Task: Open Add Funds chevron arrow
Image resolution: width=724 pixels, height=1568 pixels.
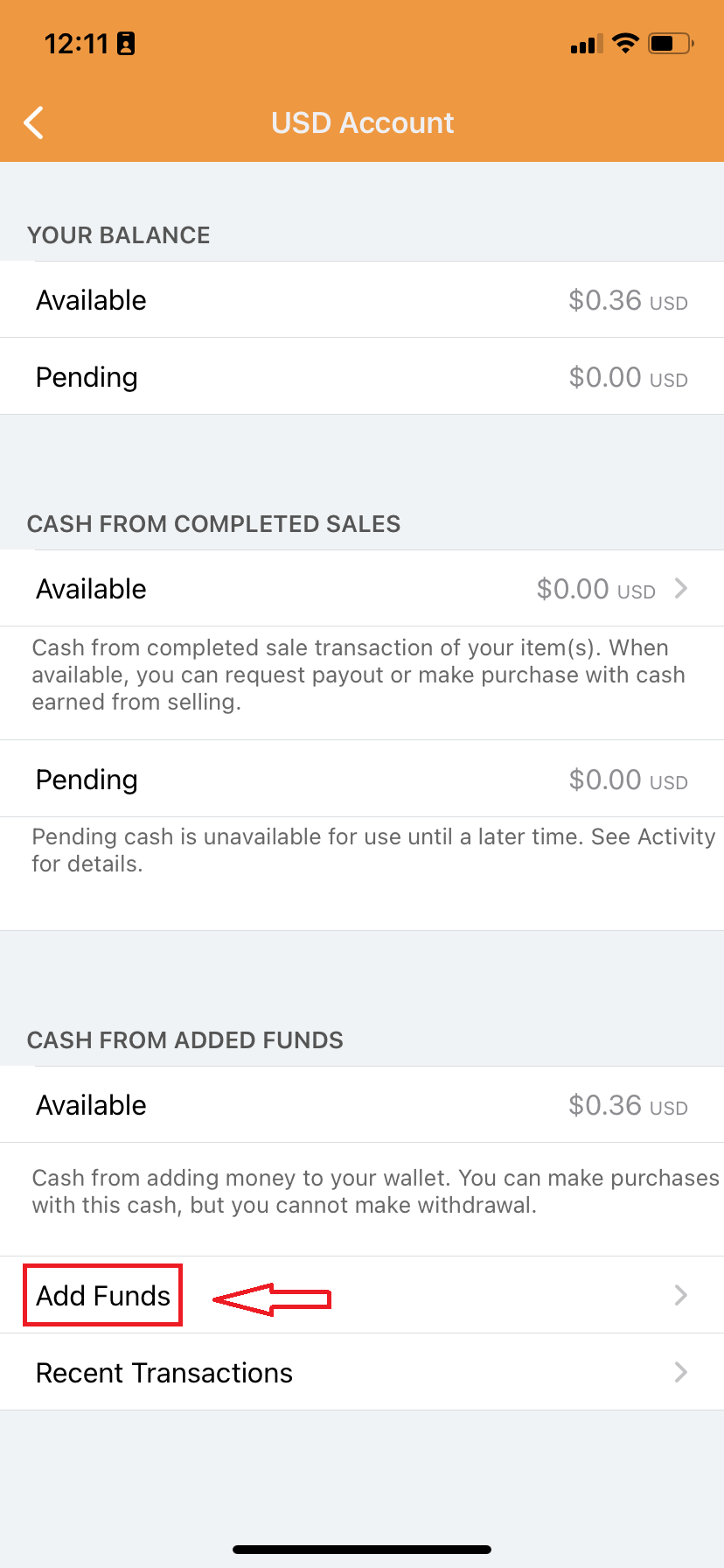Action: click(681, 1295)
